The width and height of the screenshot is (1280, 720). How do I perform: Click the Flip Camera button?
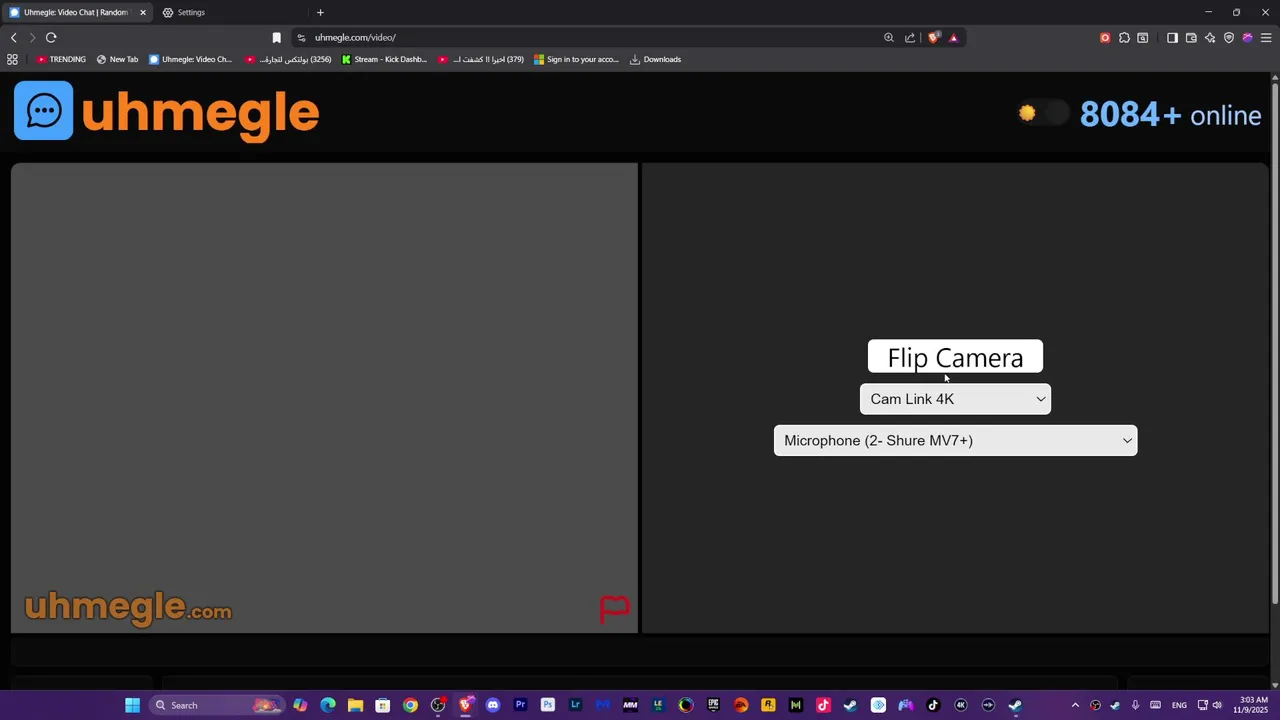pyautogui.click(x=955, y=357)
